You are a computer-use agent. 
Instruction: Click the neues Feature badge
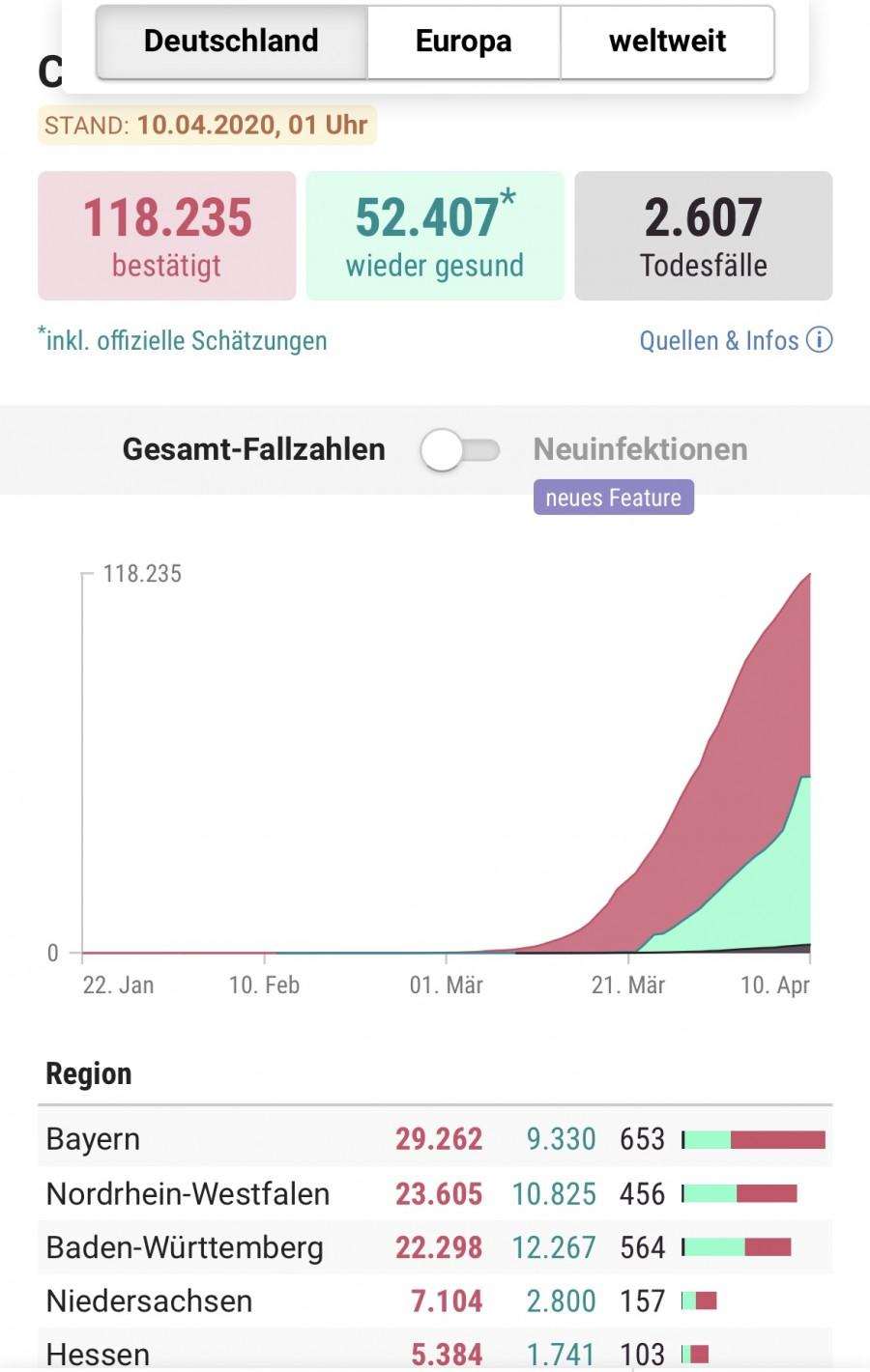click(613, 498)
